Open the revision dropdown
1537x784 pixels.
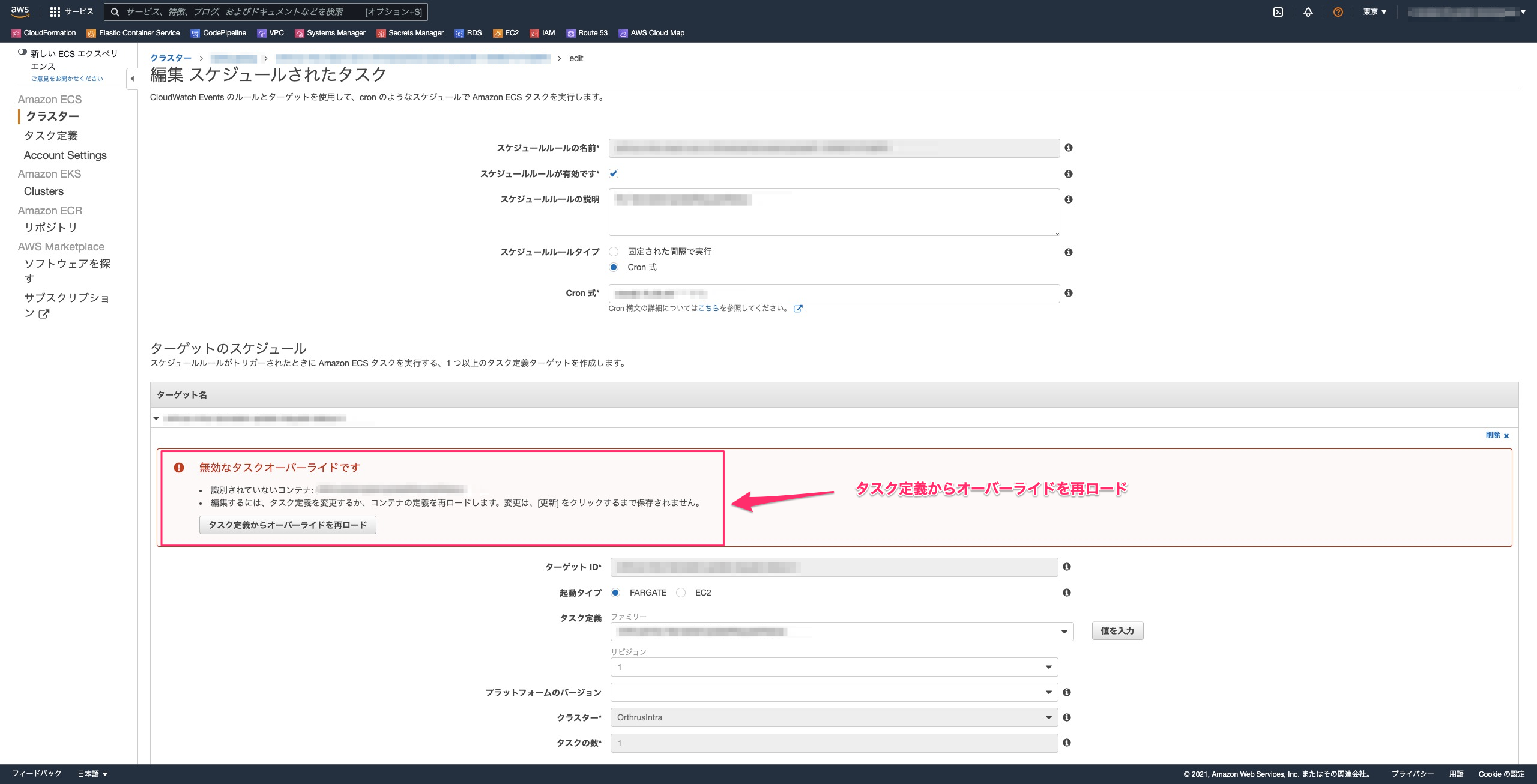[x=834, y=667]
